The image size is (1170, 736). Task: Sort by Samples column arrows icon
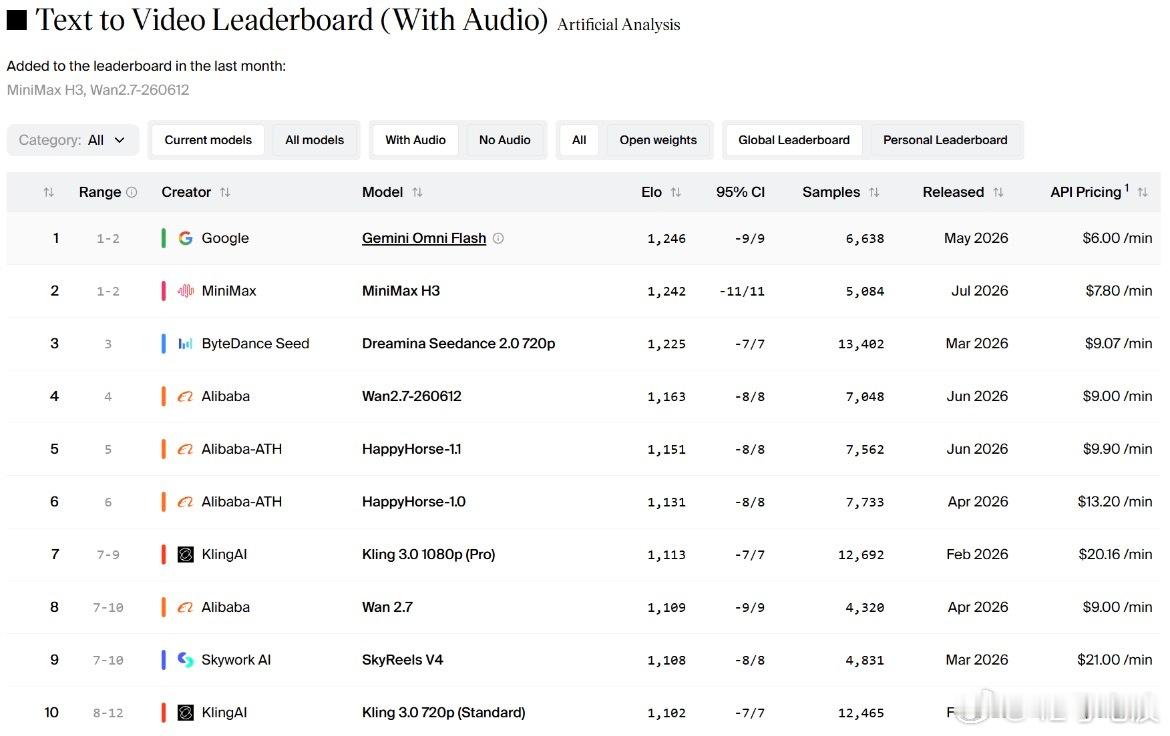(x=874, y=193)
